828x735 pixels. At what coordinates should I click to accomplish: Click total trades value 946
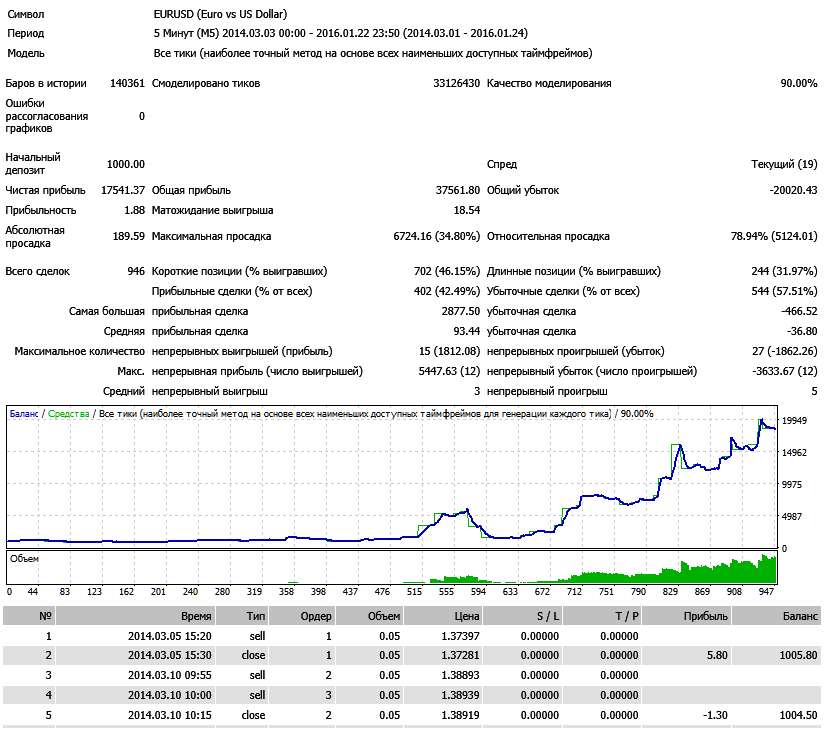pyautogui.click(x=136, y=271)
